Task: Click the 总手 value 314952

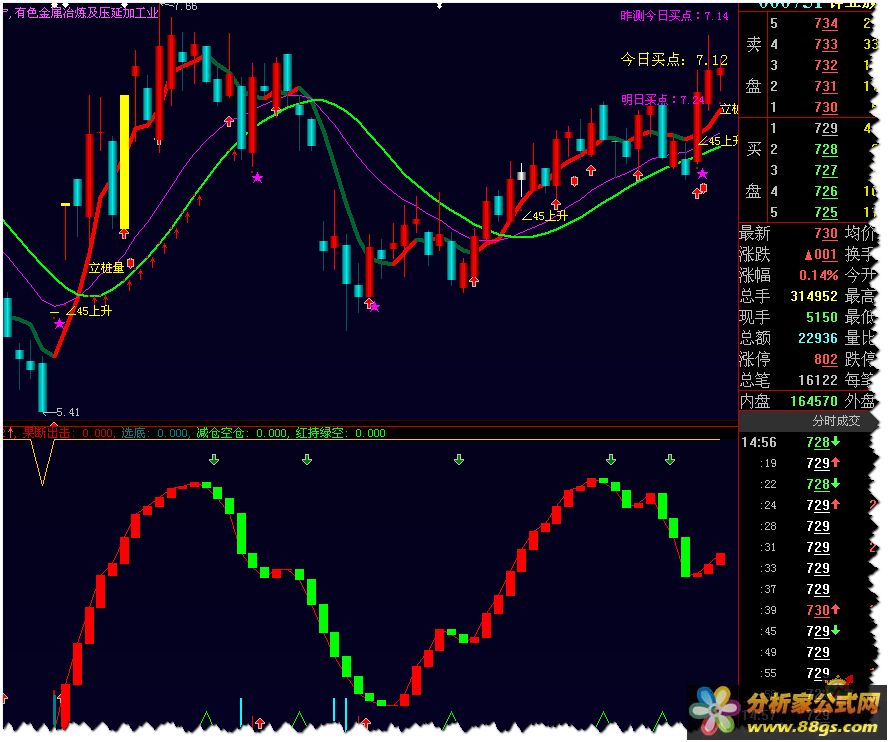Action: (x=814, y=296)
